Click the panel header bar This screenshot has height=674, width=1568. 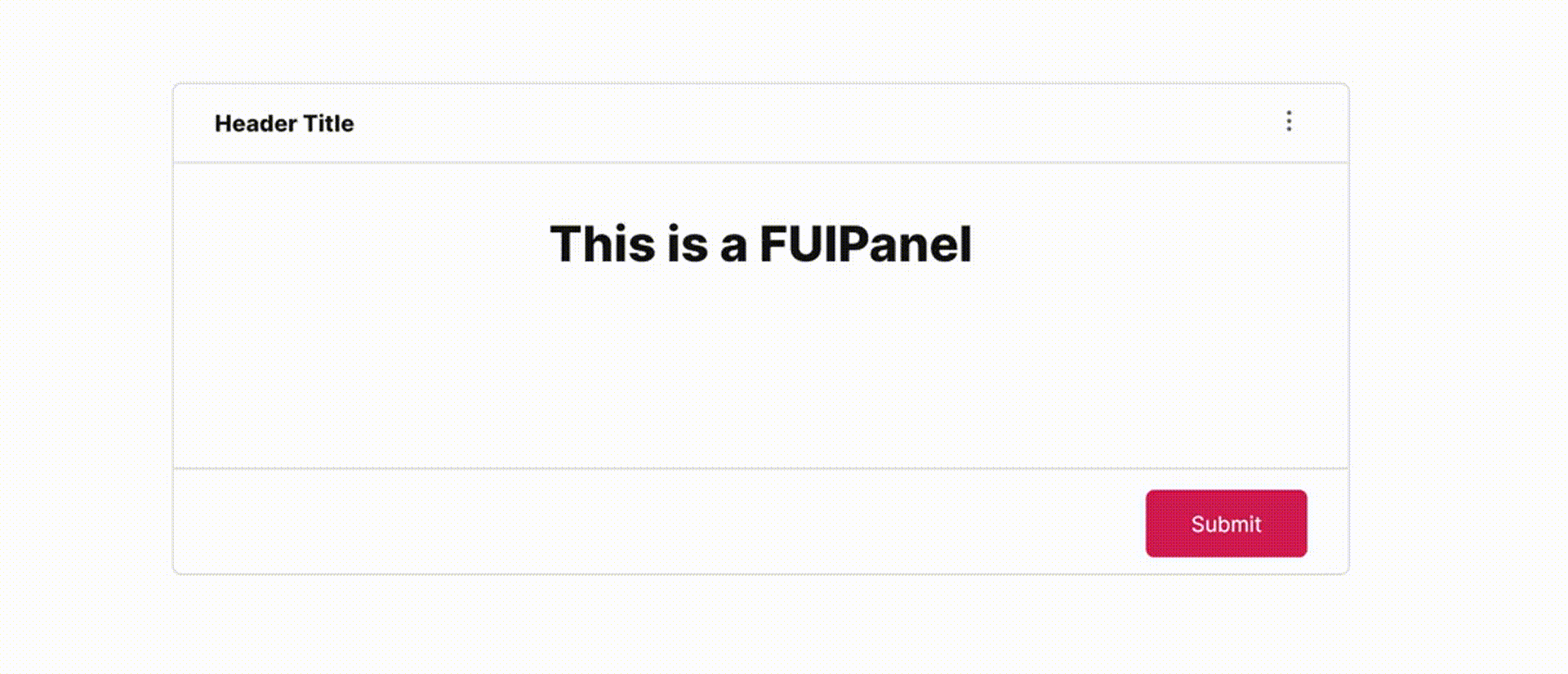click(x=735, y=123)
